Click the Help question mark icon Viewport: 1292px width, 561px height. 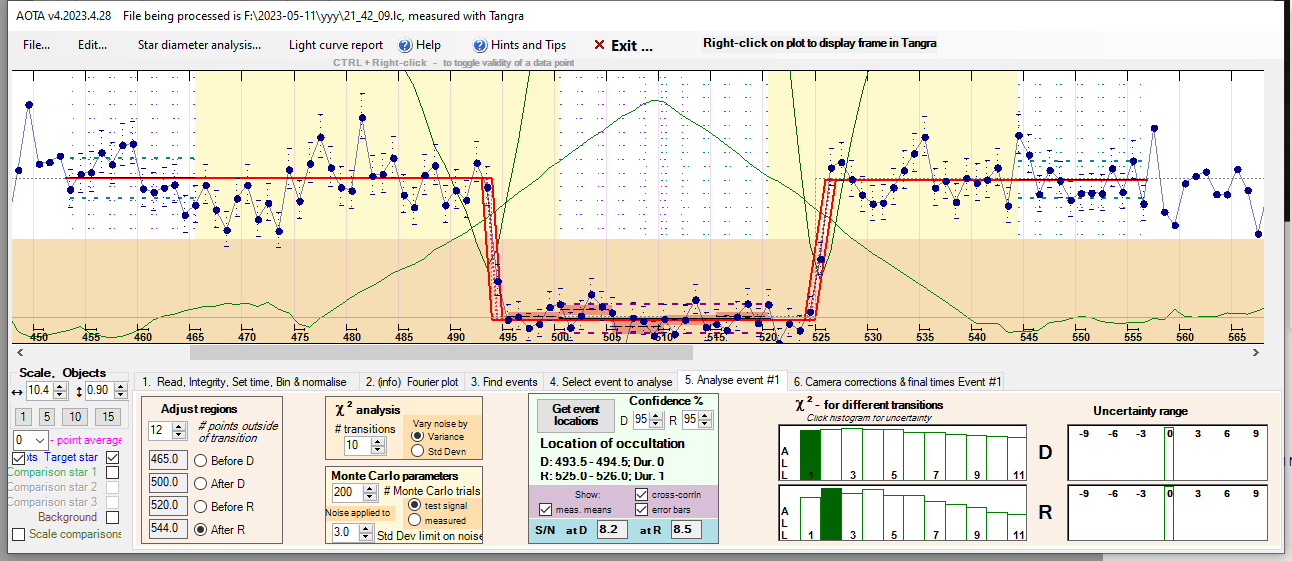[x=405, y=45]
